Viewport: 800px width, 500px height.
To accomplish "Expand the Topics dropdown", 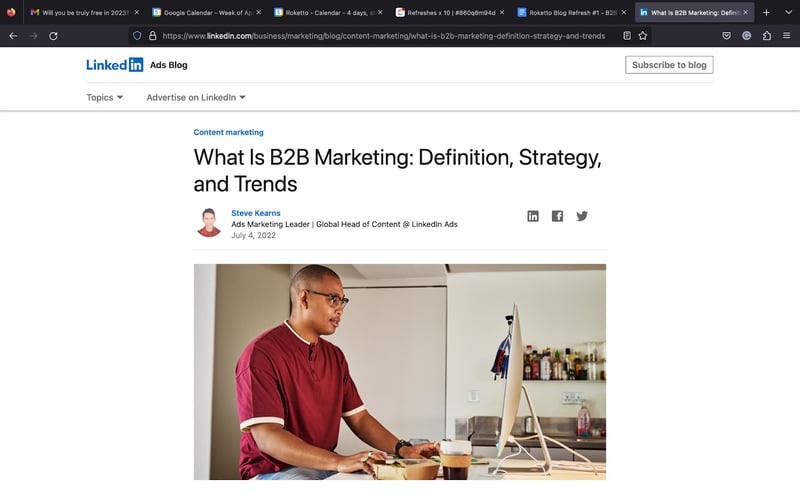I will (x=105, y=97).
